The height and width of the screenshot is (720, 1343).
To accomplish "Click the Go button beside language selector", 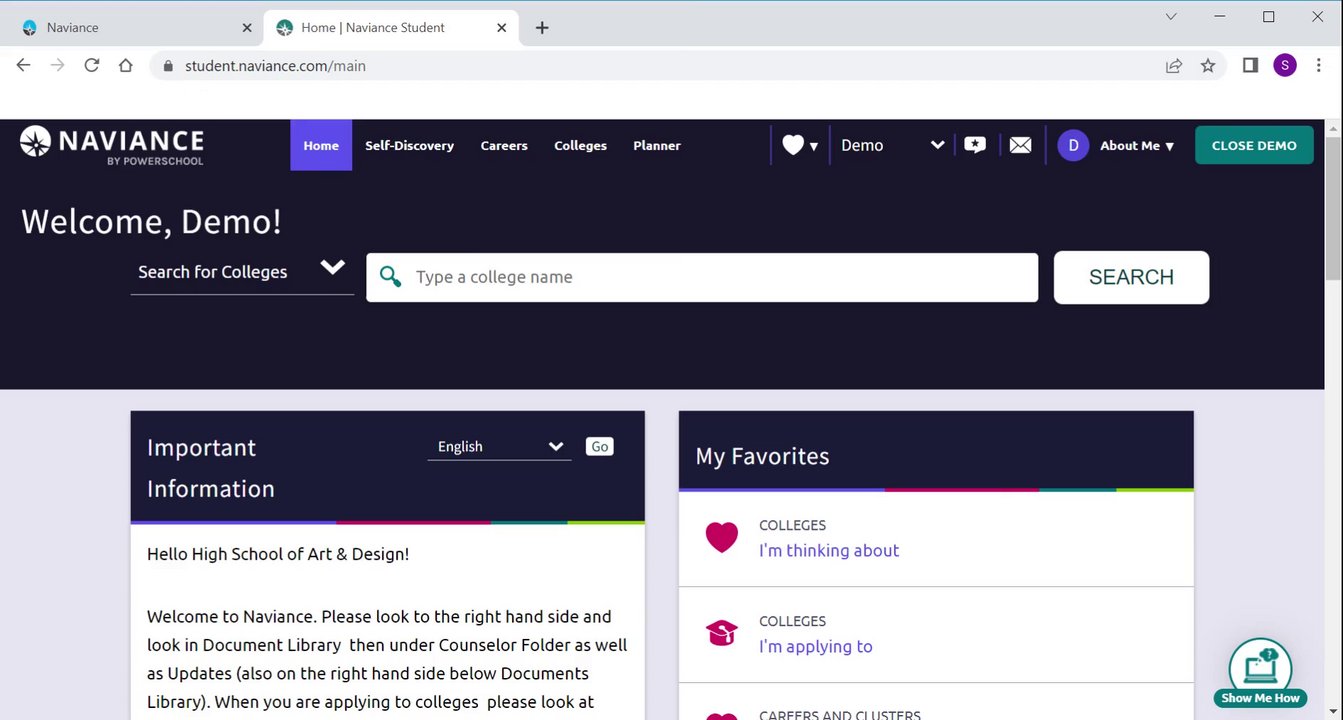I will 600,447.
